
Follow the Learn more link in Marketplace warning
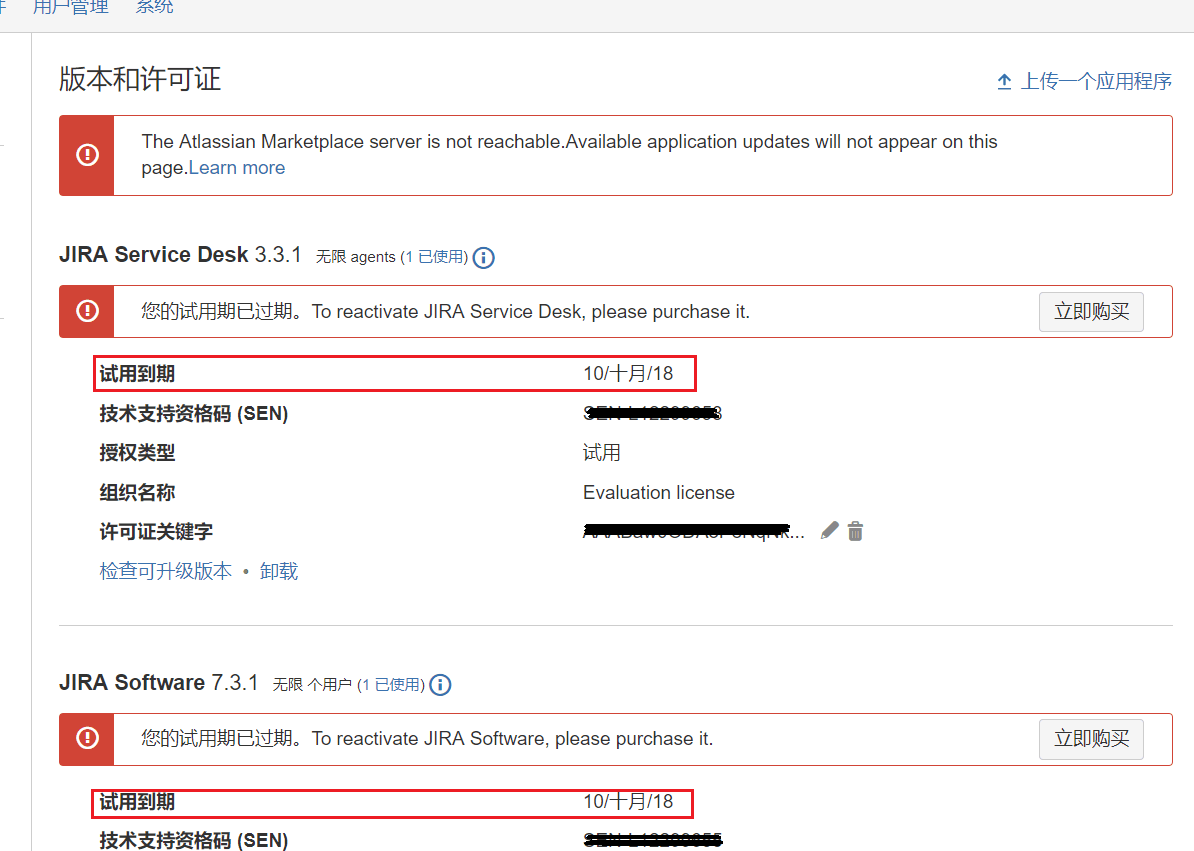[237, 168]
